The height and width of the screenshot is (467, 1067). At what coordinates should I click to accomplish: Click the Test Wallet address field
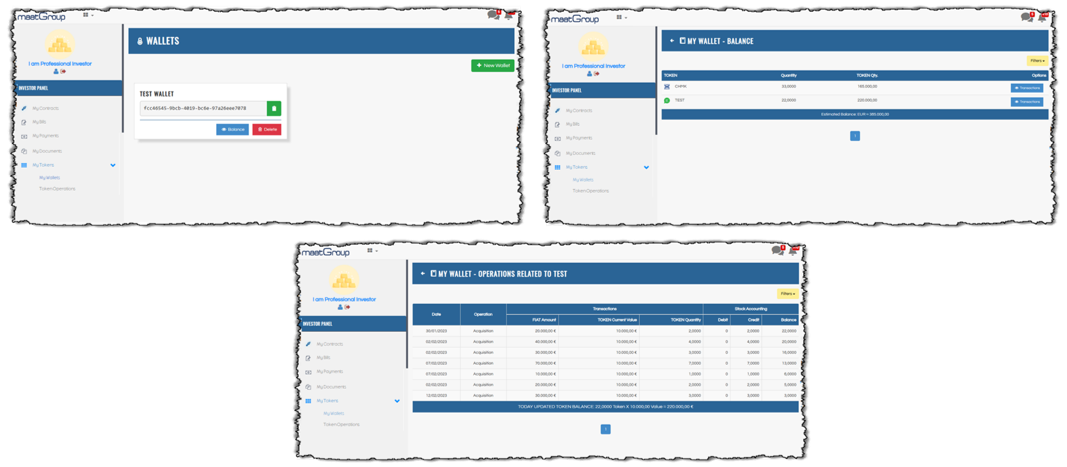(x=202, y=109)
